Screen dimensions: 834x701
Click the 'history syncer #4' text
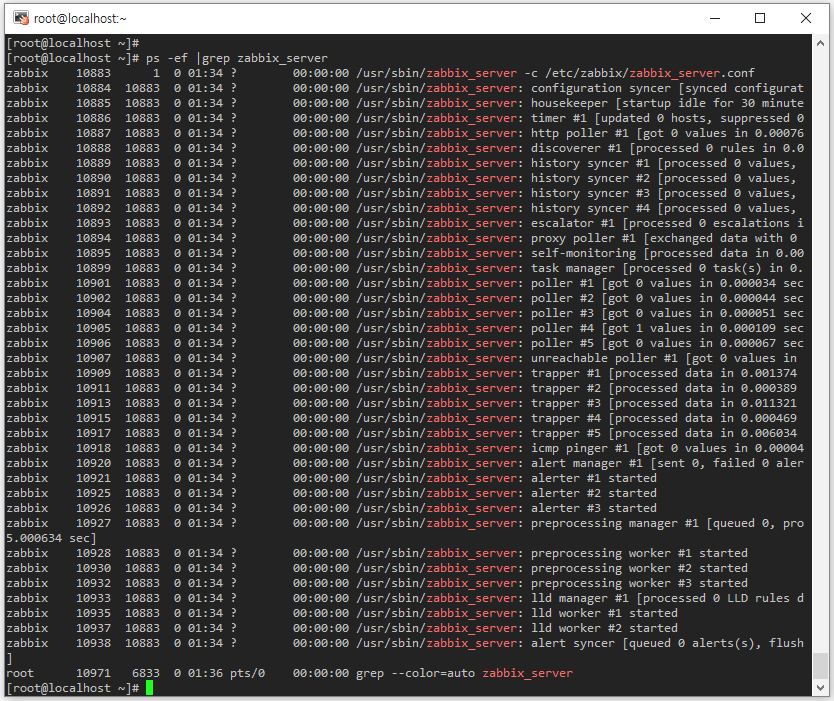590,208
